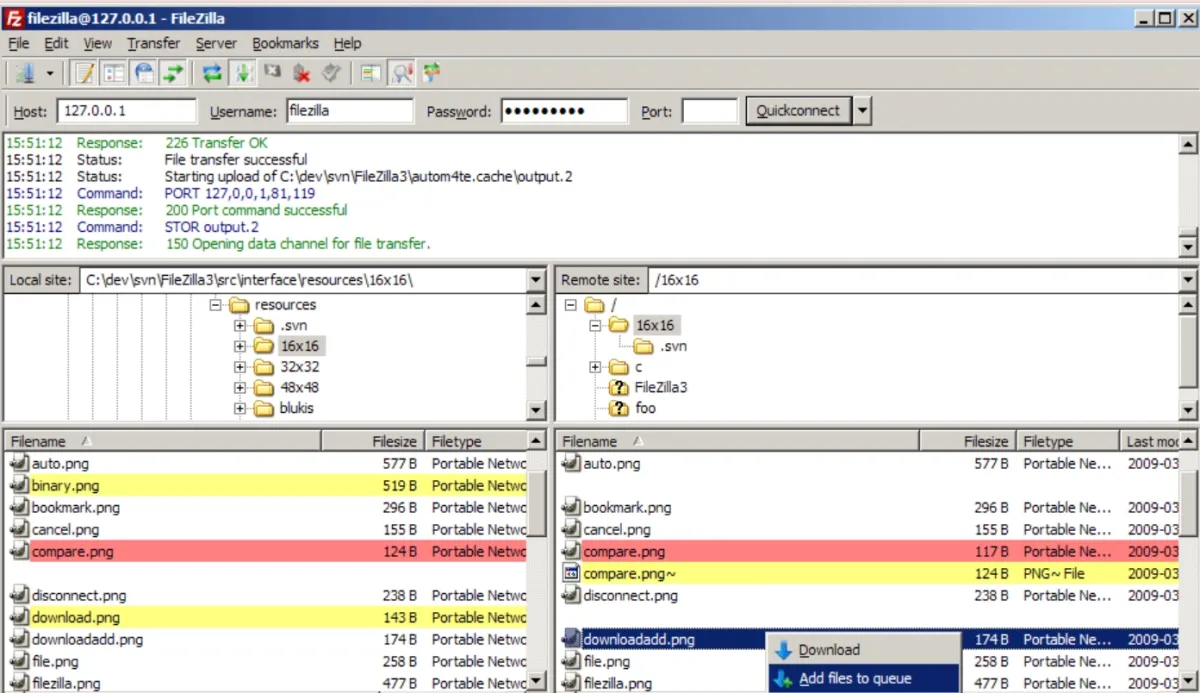Image resolution: width=1200 pixels, height=693 pixels.
Task: Click the message log scroll-down arrow
Action: click(x=1188, y=246)
